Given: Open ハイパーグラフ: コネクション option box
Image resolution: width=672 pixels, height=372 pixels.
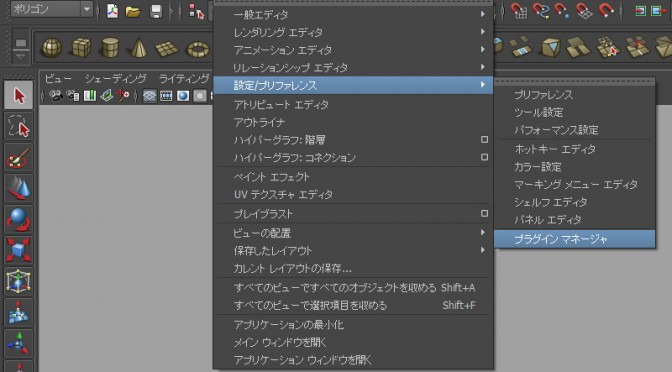Looking at the screenshot, I should click(484, 157).
